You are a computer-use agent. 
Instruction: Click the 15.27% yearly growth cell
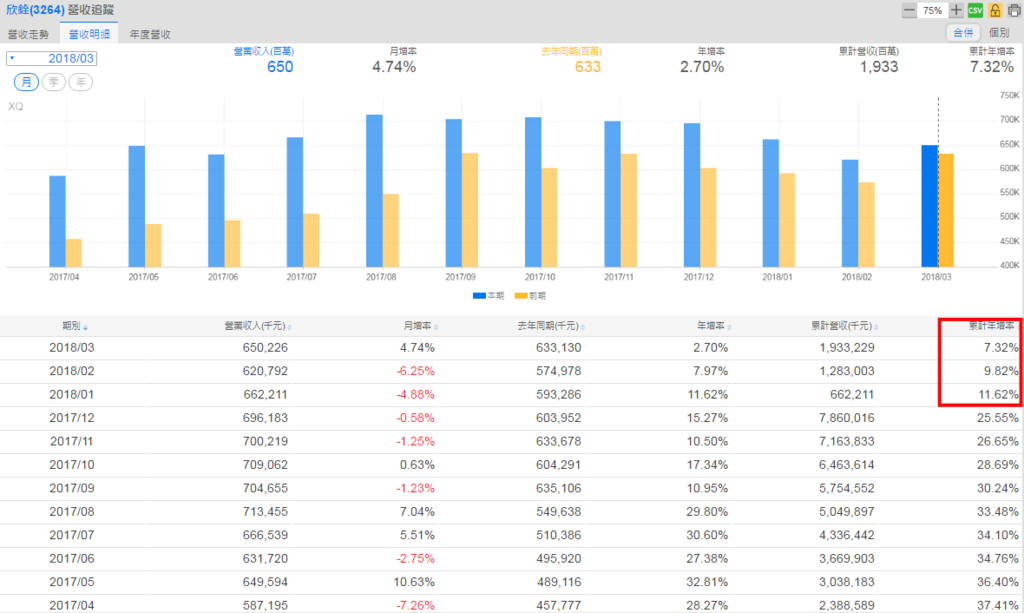[x=707, y=418]
